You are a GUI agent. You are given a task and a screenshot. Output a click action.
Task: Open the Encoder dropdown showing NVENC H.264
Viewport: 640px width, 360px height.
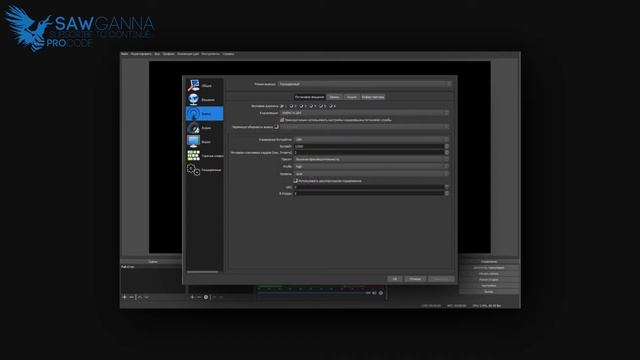pyautogui.click(x=364, y=113)
